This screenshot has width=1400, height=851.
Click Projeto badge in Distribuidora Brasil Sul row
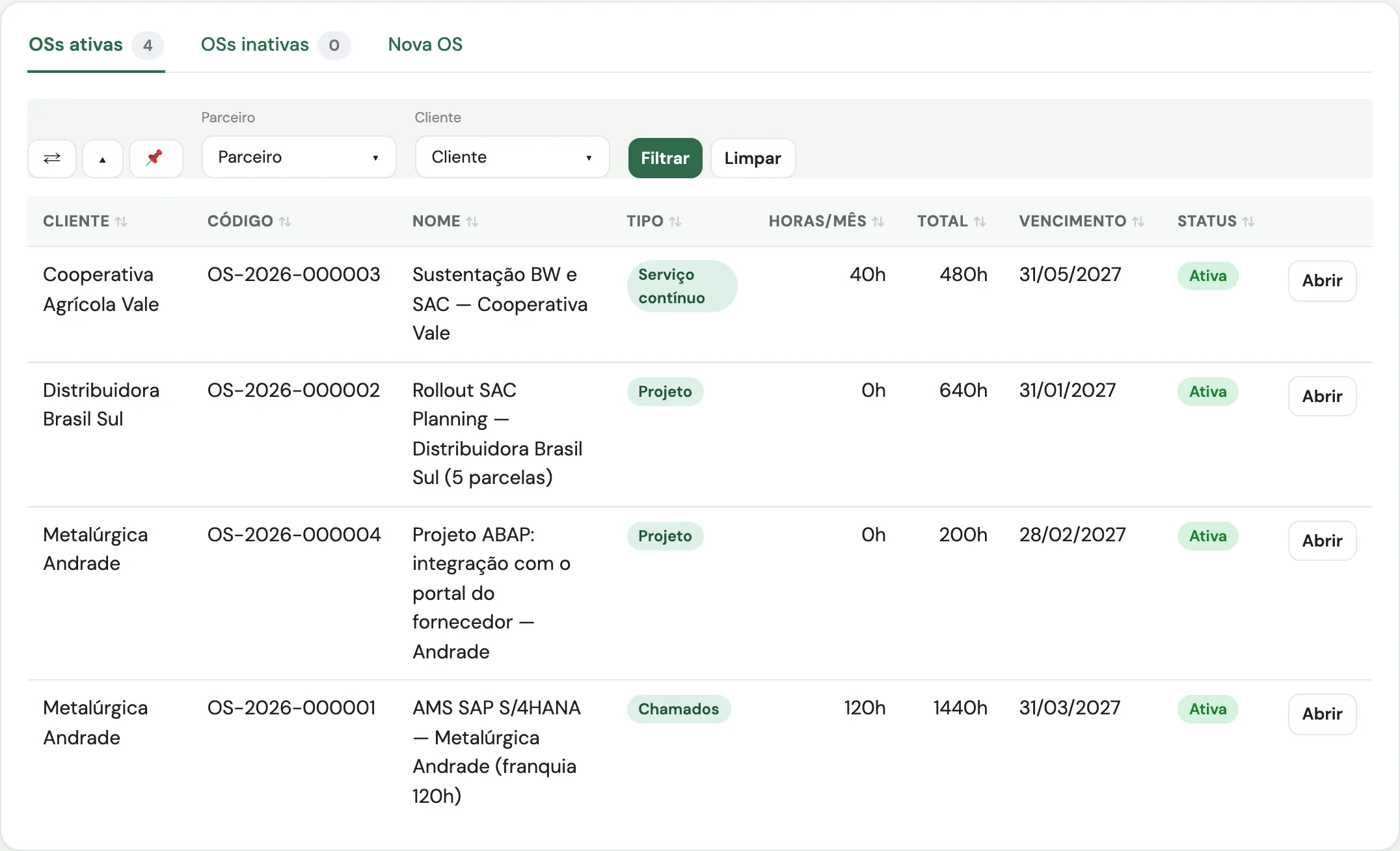point(665,392)
